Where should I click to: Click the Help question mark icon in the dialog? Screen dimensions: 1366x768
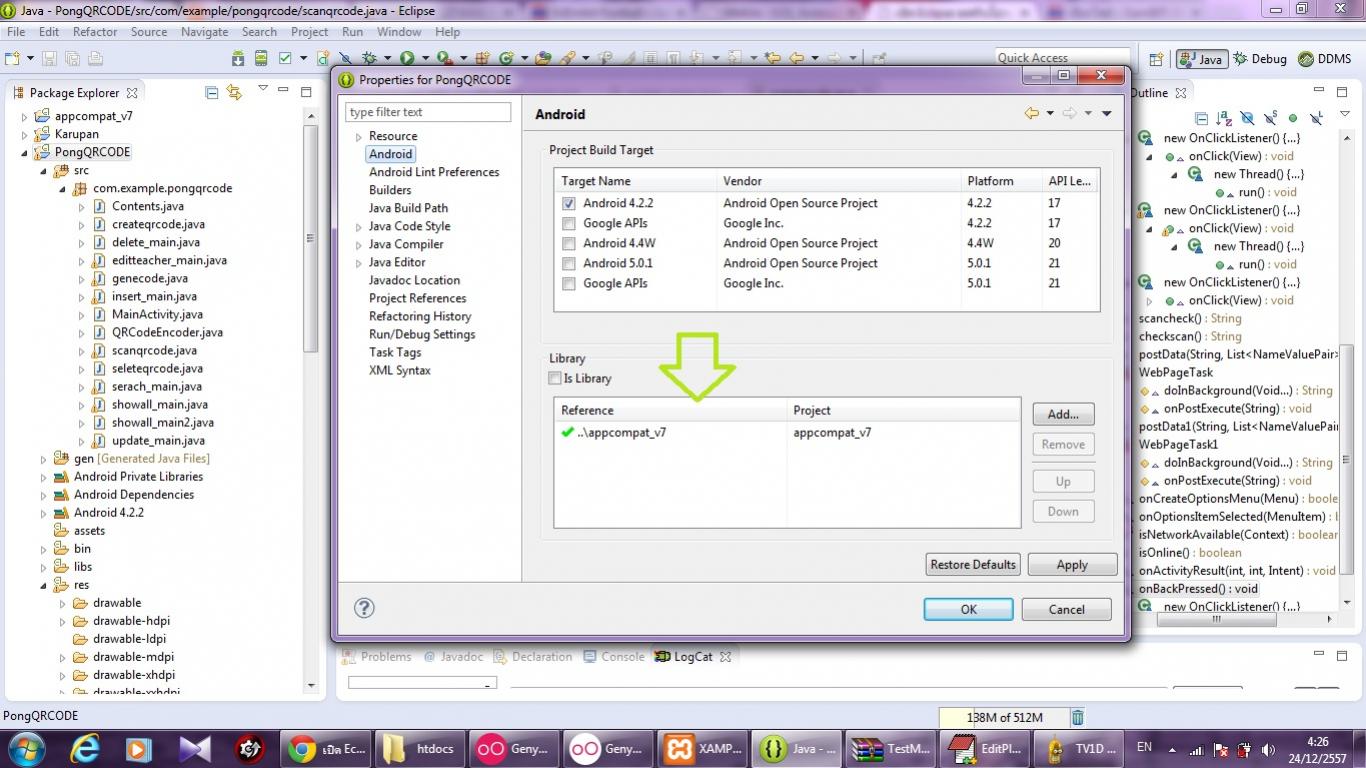click(x=364, y=608)
